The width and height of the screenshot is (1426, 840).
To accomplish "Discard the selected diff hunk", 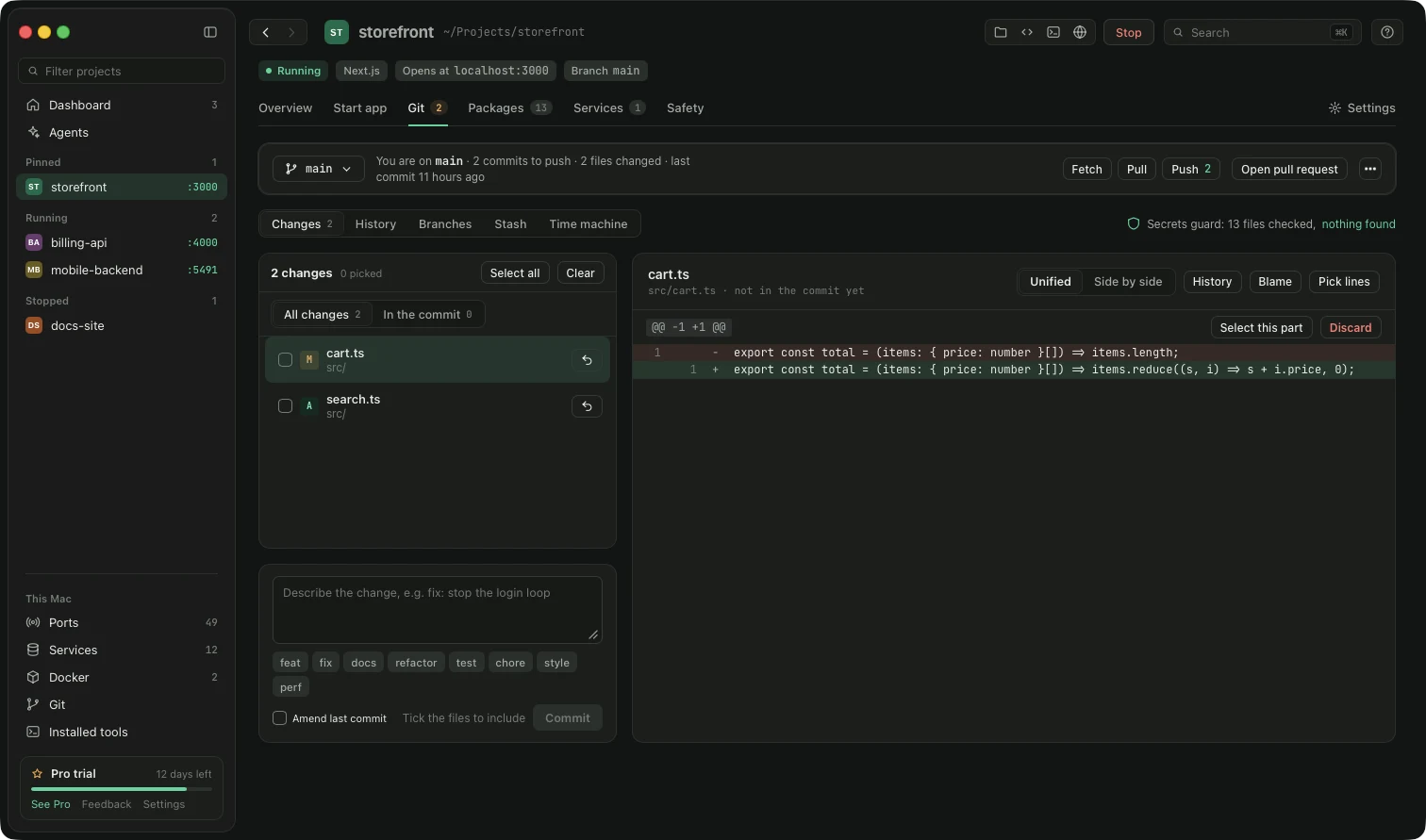I will tap(1351, 328).
